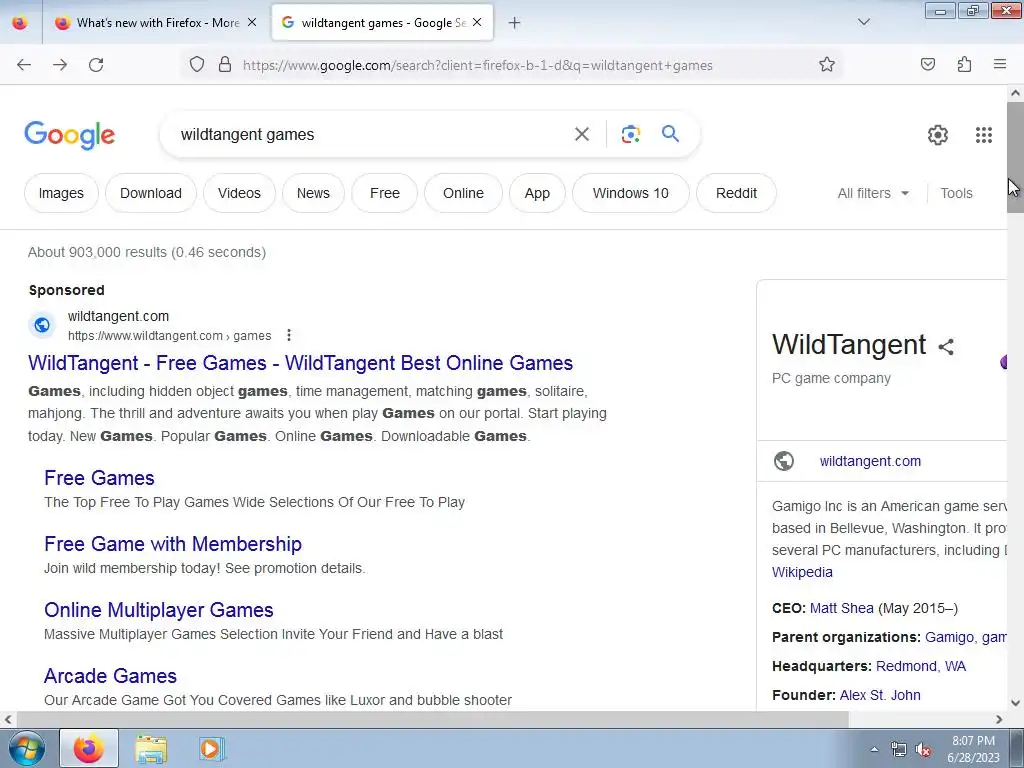Open WildTangent - Free Games sponsored headline link

pos(300,363)
